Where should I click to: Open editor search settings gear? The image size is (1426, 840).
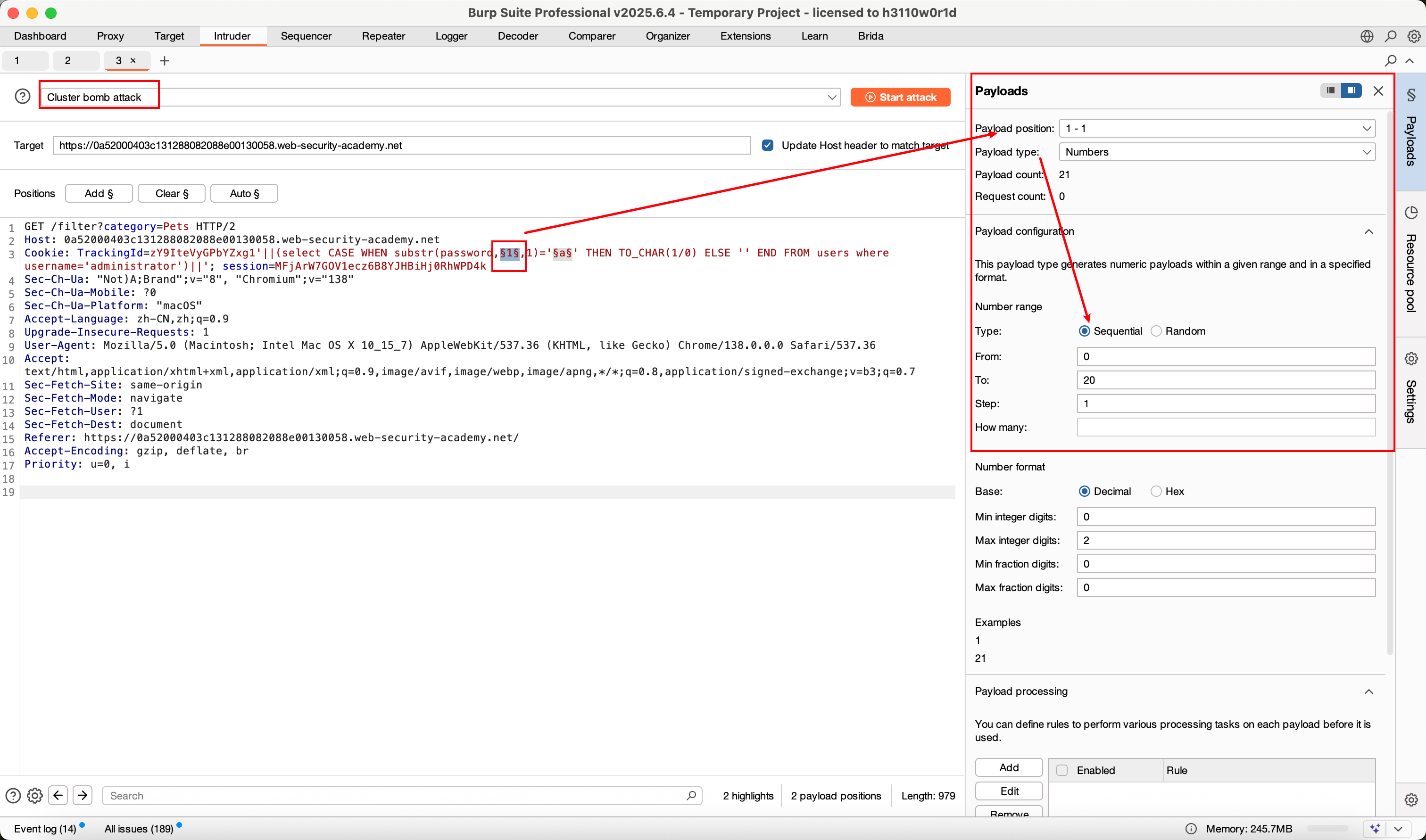[x=35, y=795]
